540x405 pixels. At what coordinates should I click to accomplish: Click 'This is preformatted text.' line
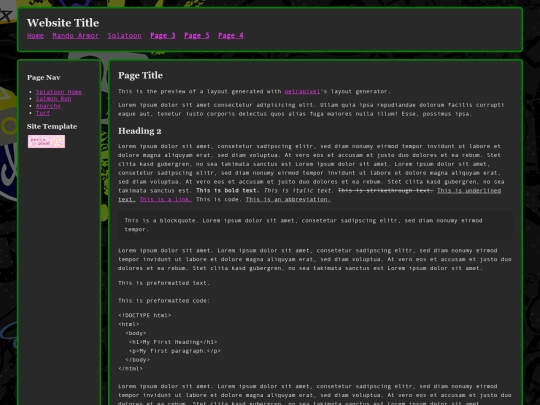164,283
